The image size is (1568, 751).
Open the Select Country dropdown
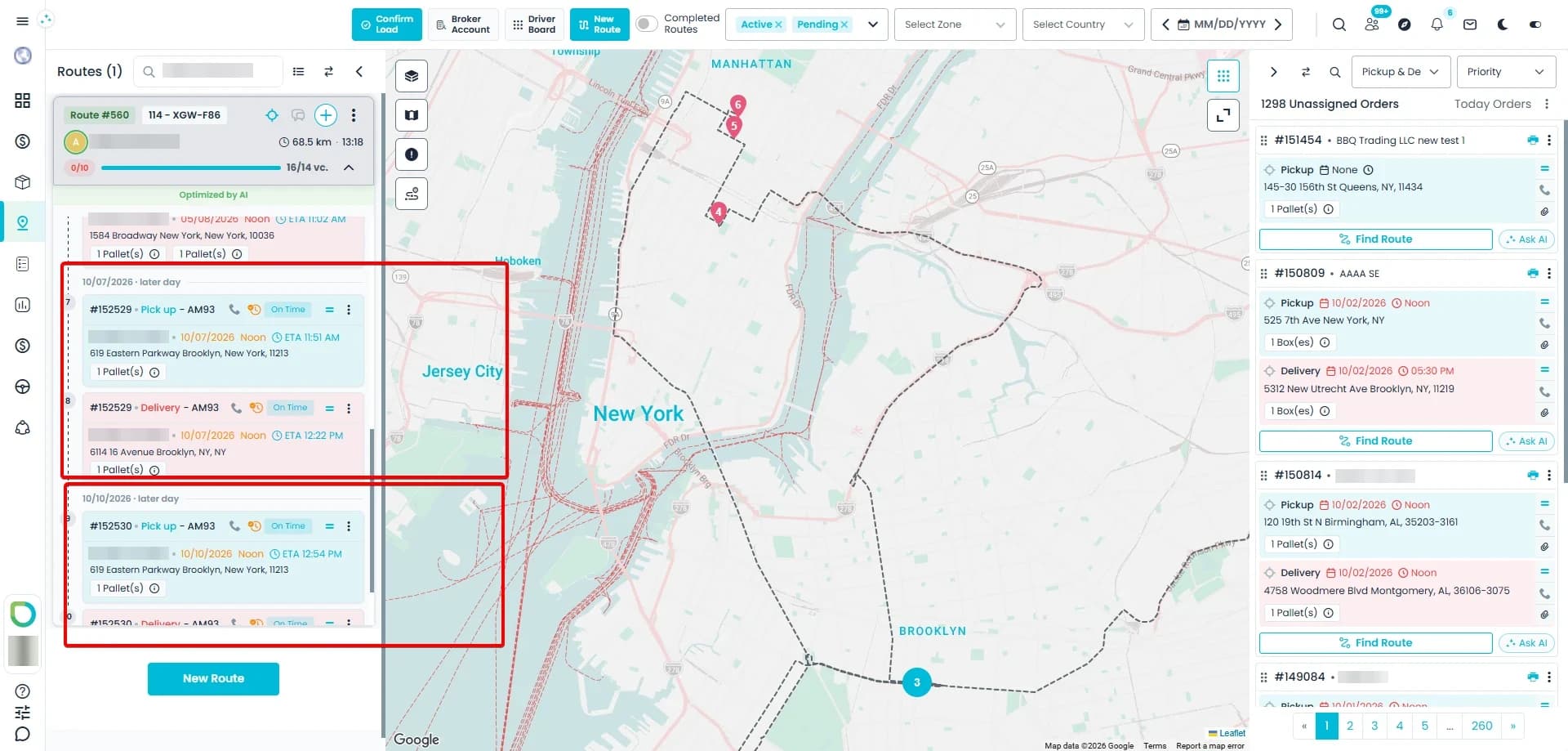coord(1082,25)
